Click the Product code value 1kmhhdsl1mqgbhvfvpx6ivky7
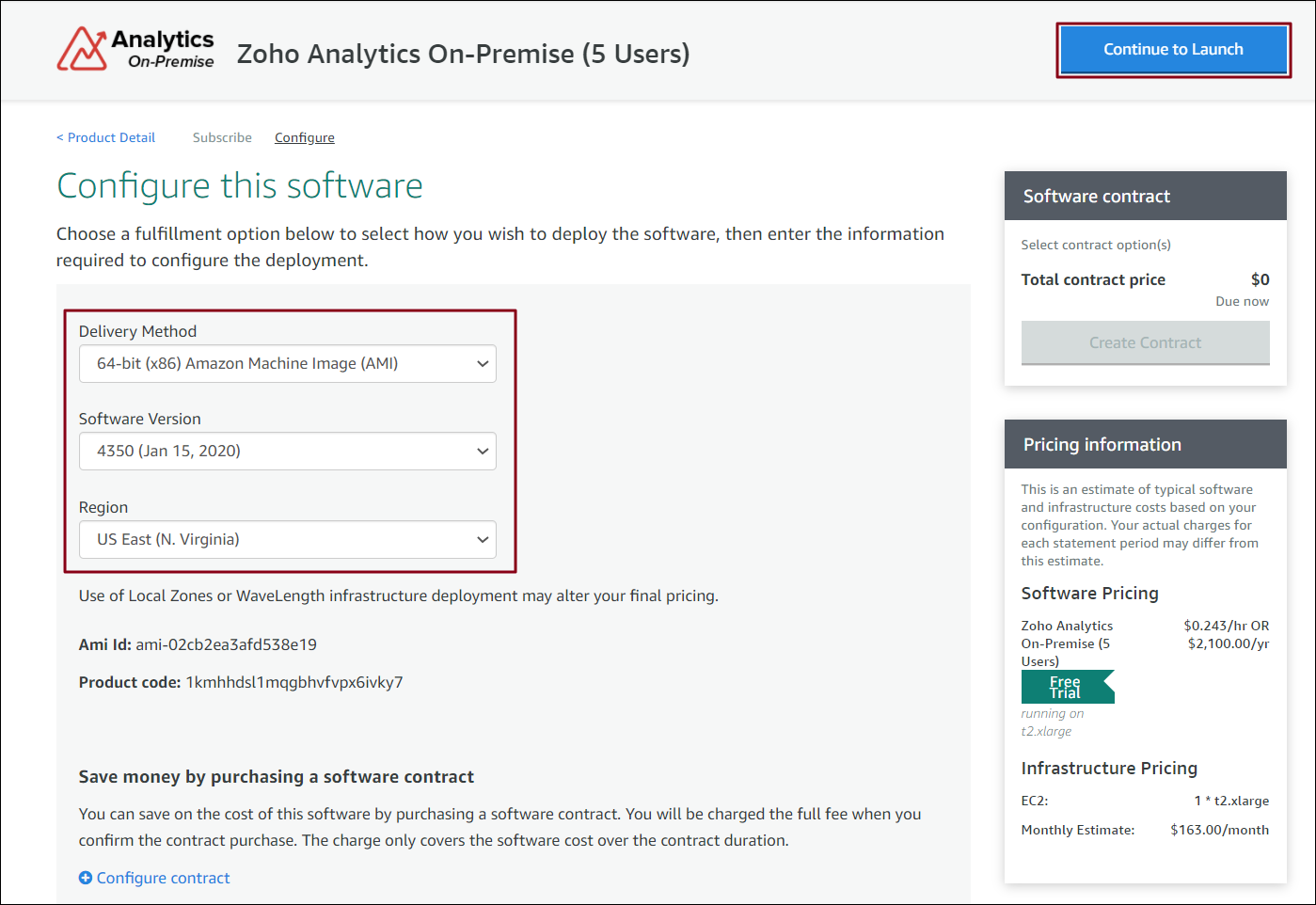The image size is (1316, 905). pyautogui.click(x=294, y=682)
